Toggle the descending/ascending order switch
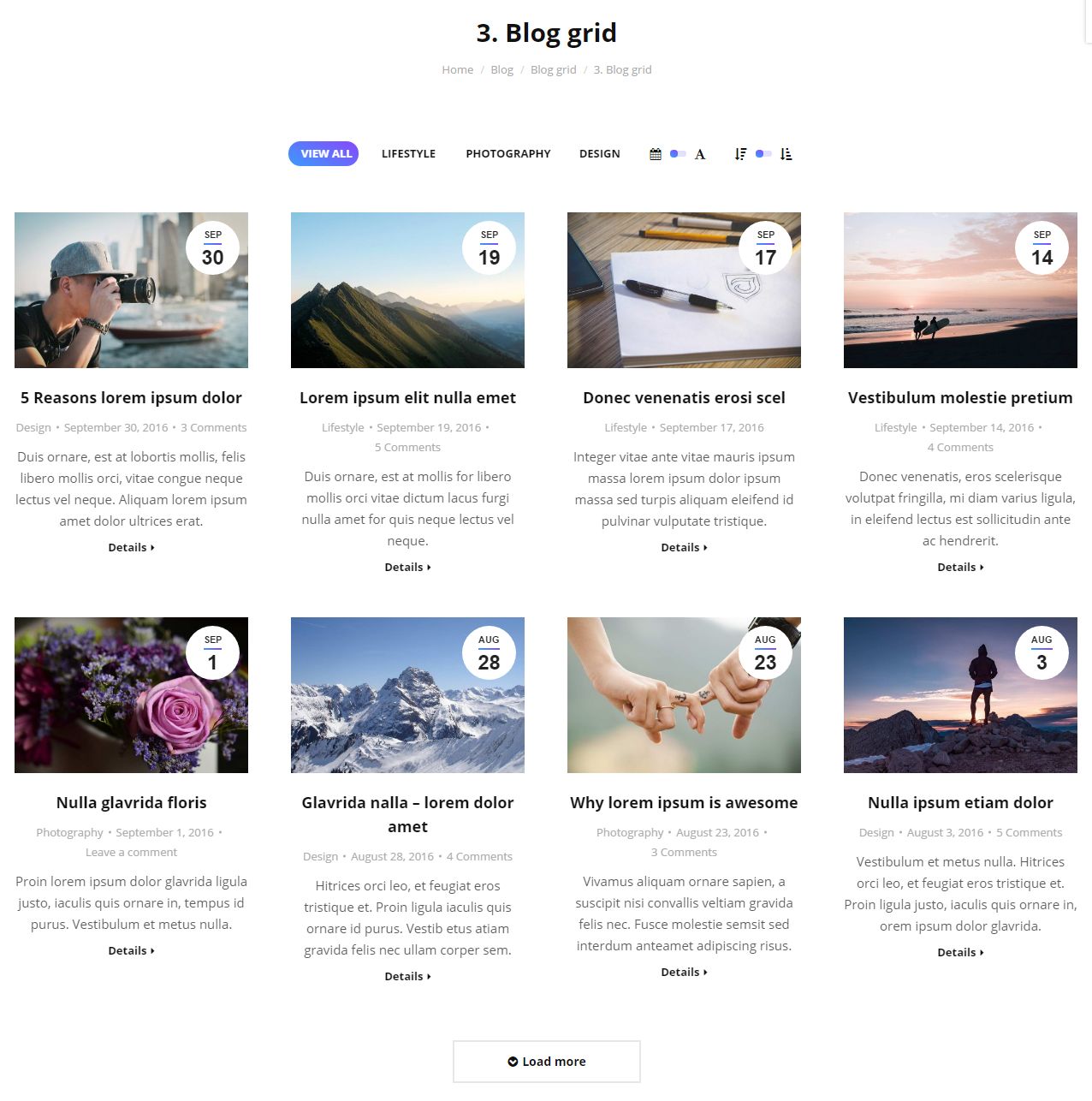The width and height of the screenshot is (1092, 1101). (763, 154)
